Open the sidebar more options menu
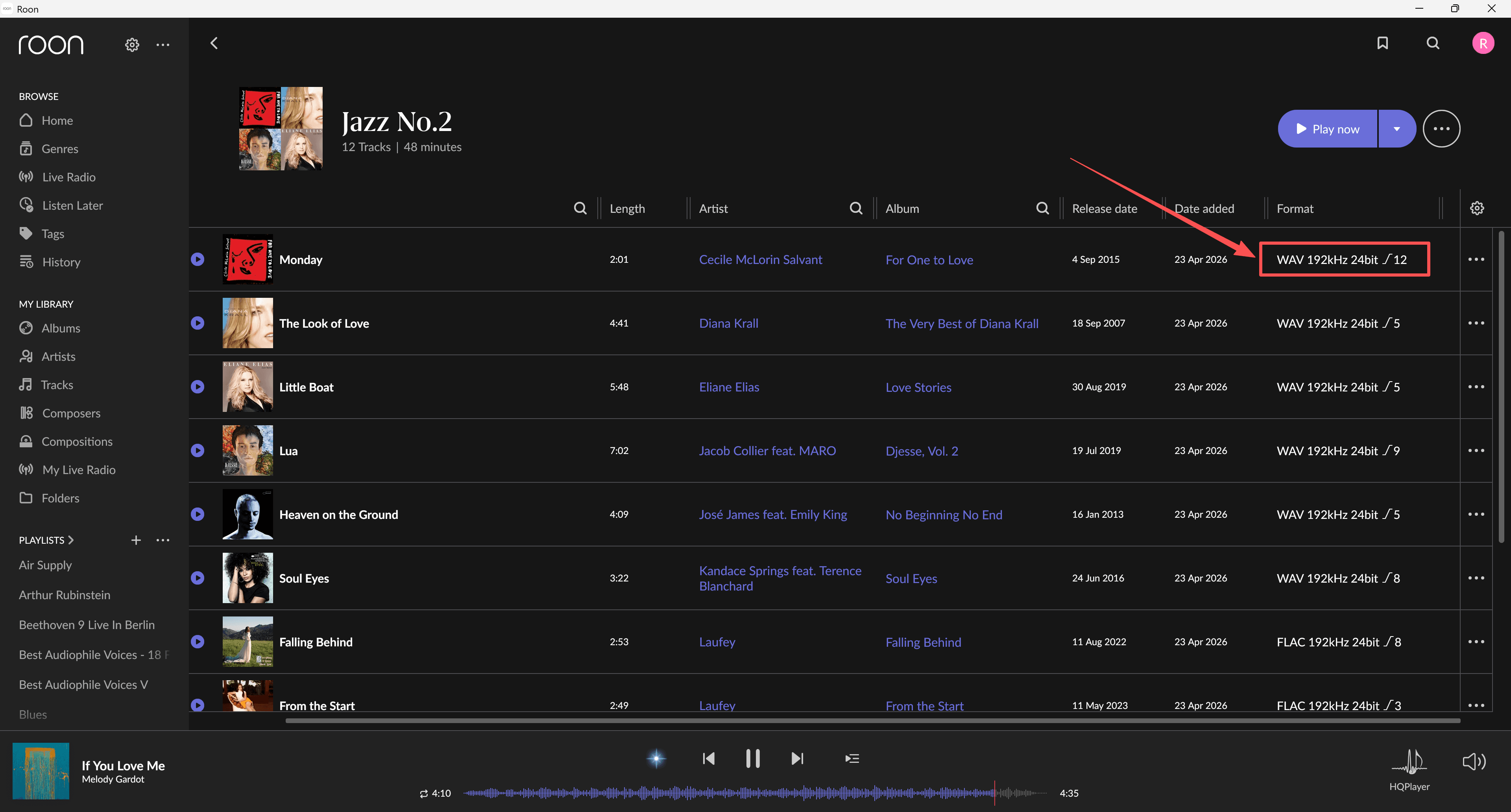The height and width of the screenshot is (812, 1511). pos(163,44)
